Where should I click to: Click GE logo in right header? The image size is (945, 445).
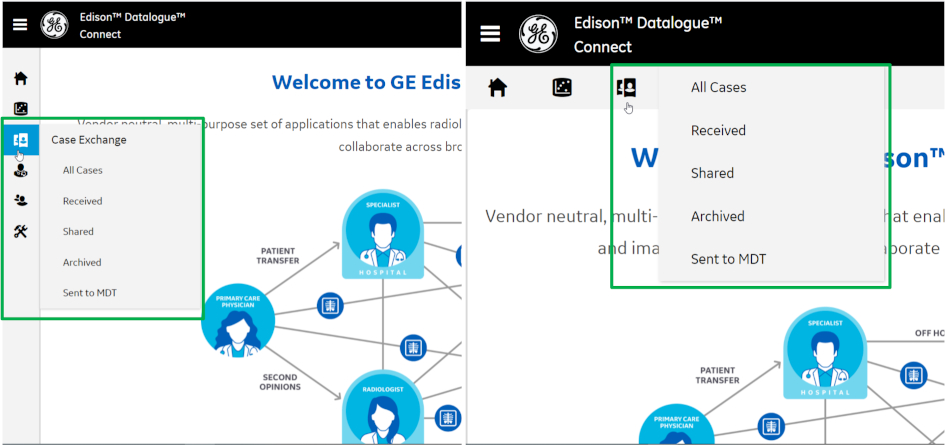point(538,34)
